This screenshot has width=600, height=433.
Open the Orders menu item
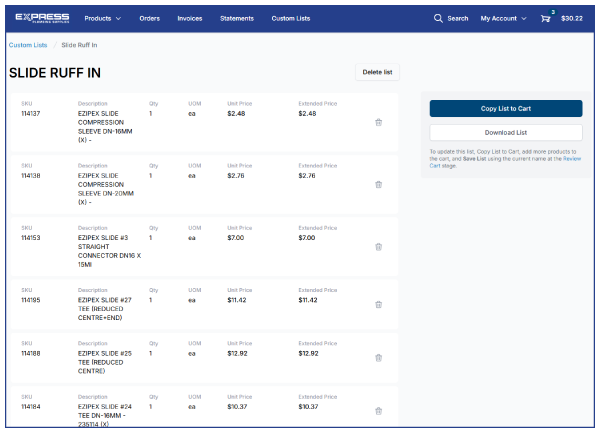150,18
